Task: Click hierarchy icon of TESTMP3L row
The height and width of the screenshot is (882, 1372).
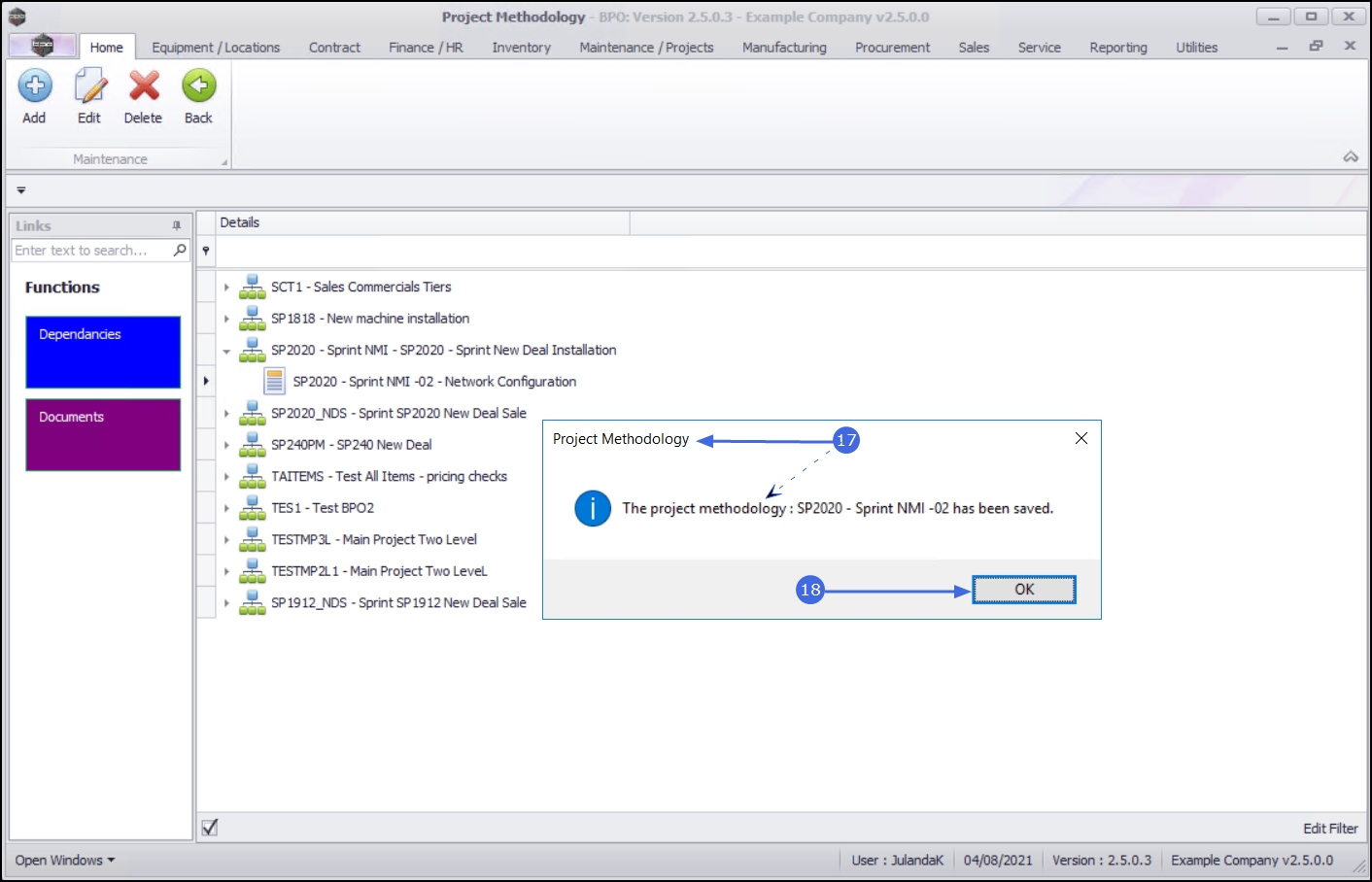Action: (x=253, y=539)
